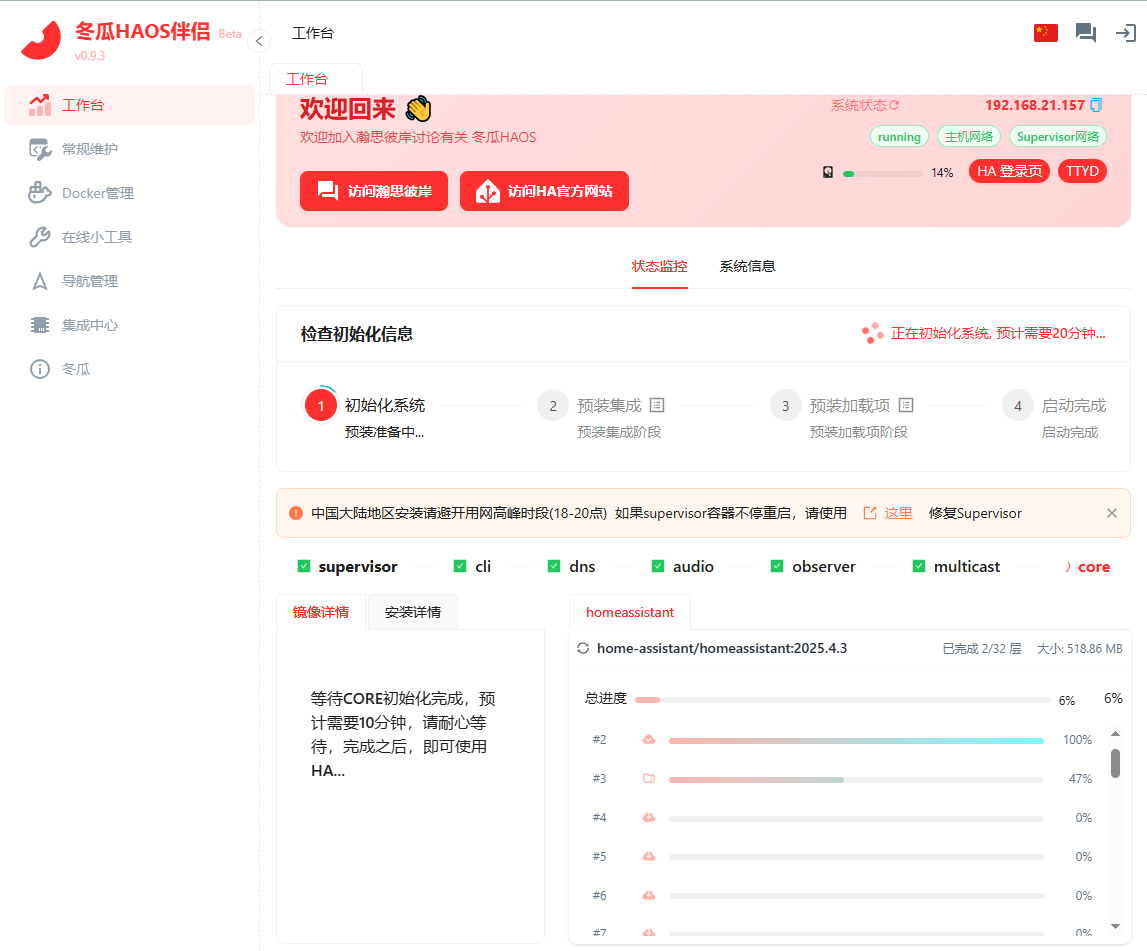Click the disk usage icon
Image resolution: width=1147 pixels, height=951 pixels.
click(828, 173)
